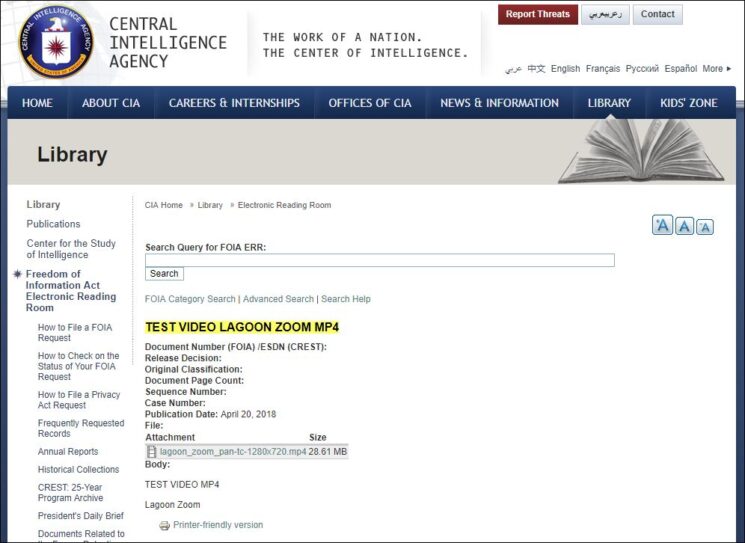The height and width of the screenshot is (543, 745).
Task: Click the Lagoon Zoom body text
Action: [172, 505]
